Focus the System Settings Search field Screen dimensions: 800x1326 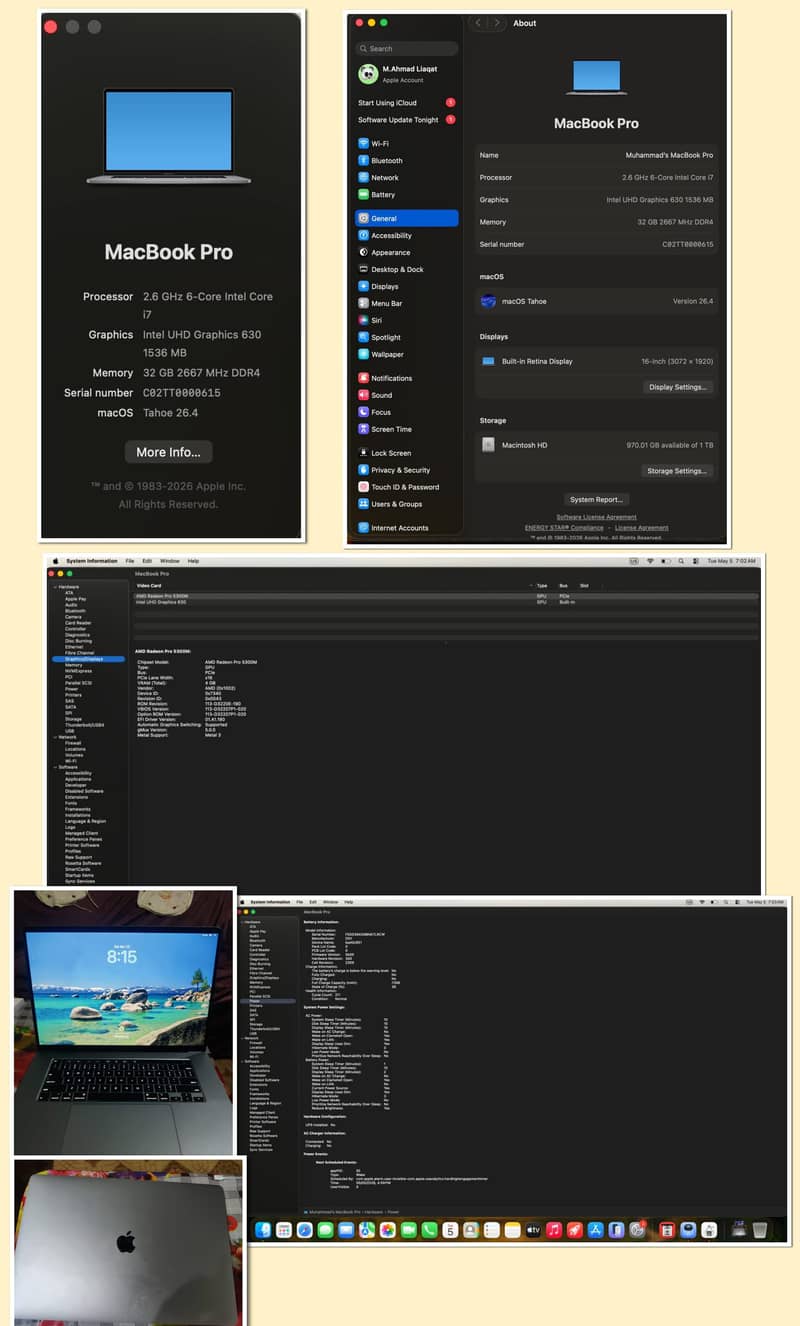point(406,48)
